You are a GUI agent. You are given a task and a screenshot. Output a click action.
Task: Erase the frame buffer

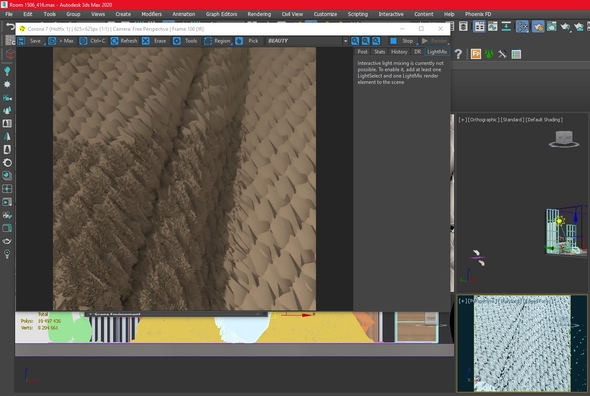(155, 41)
